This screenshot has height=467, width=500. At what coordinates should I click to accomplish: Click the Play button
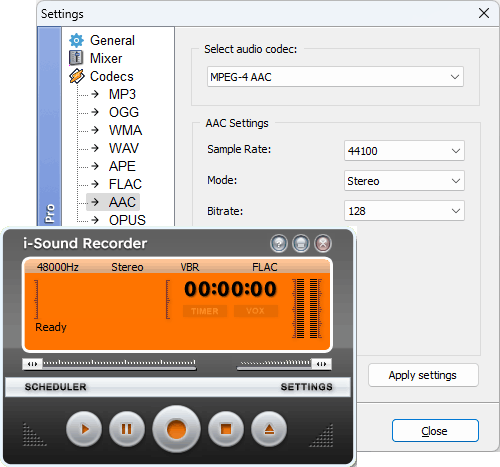[x=84, y=429]
